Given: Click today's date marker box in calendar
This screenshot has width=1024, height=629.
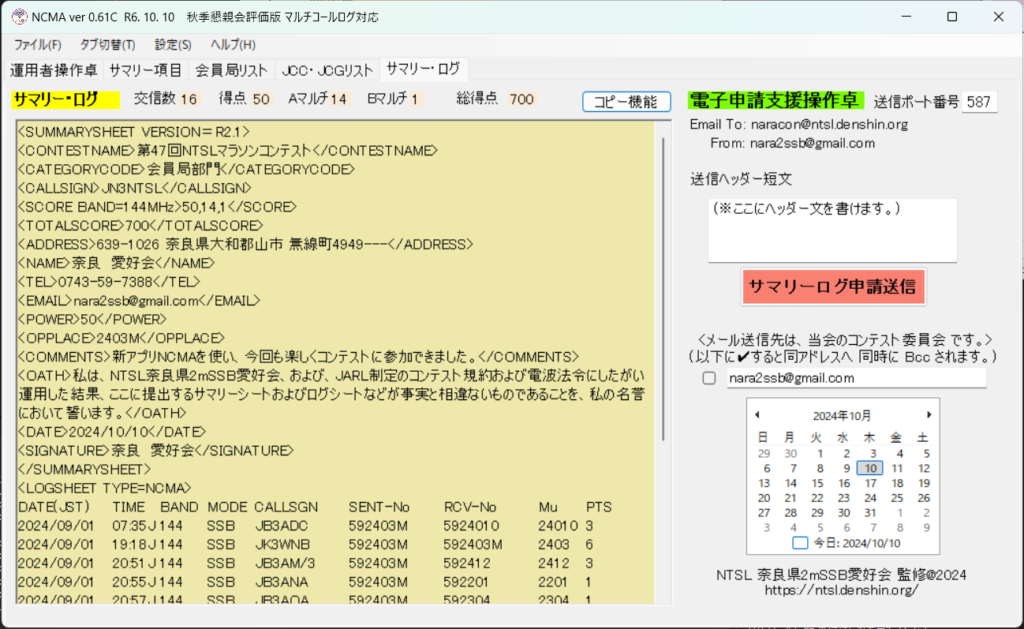Looking at the screenshot, I should click(799, 543).
